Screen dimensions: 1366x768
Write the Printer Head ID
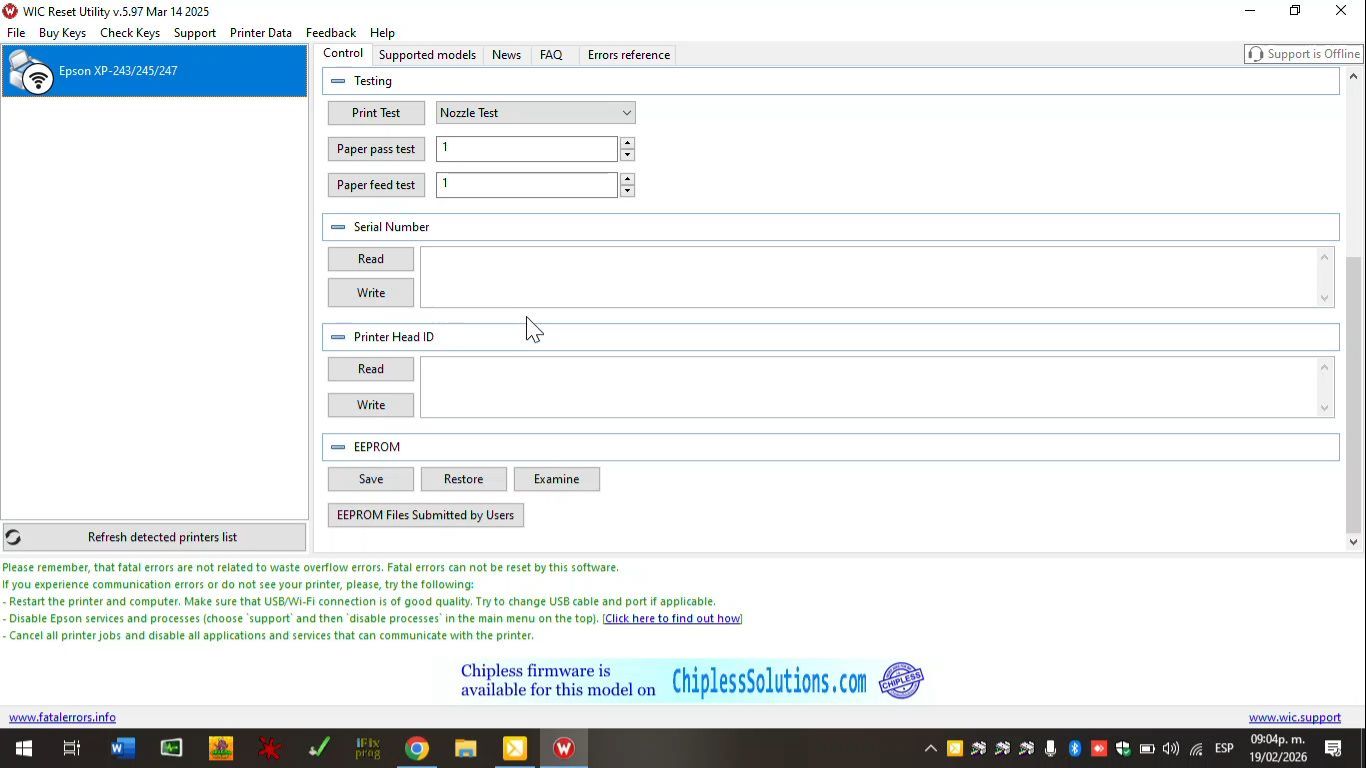point(371,405)
